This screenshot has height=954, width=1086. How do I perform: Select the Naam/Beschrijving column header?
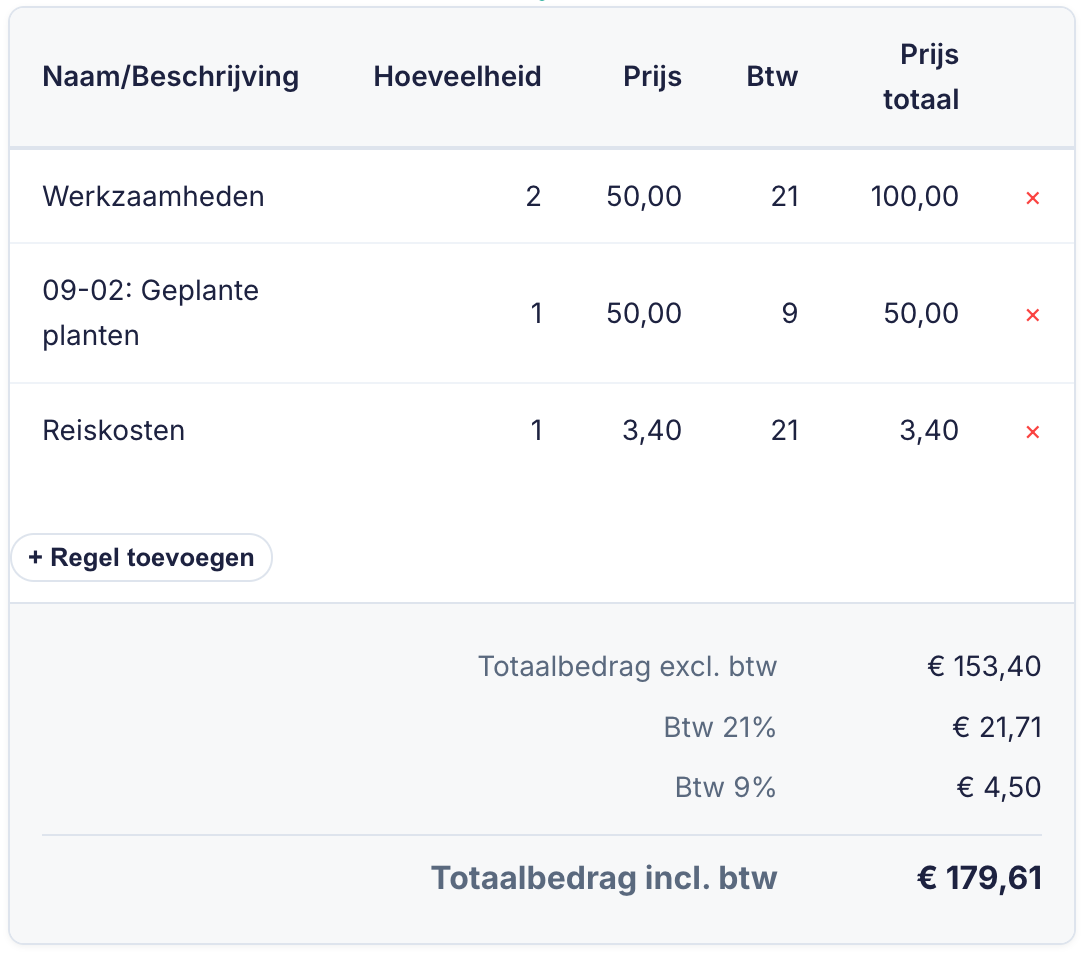point(170,77)
